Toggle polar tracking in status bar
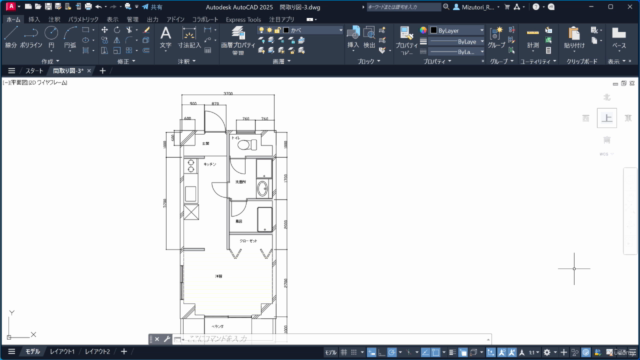This screenshot has height=360, width=640. (392, 352)
